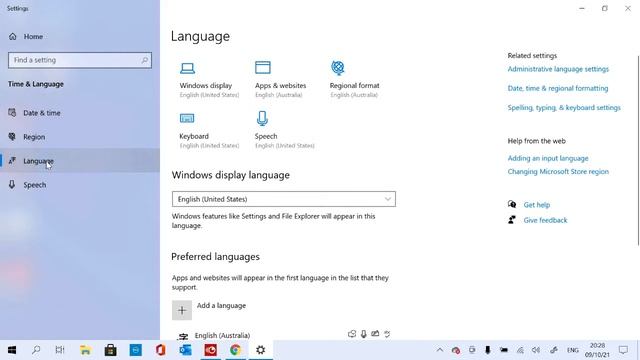The image size is (640, 360).
Task: Focus the Find a setting search box
Action: point(80,60)
